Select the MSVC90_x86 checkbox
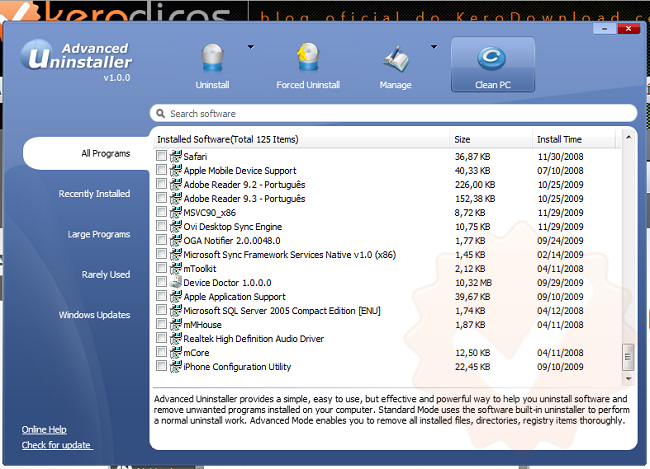This screenshot has height=469, width=650. click(161, 211)
